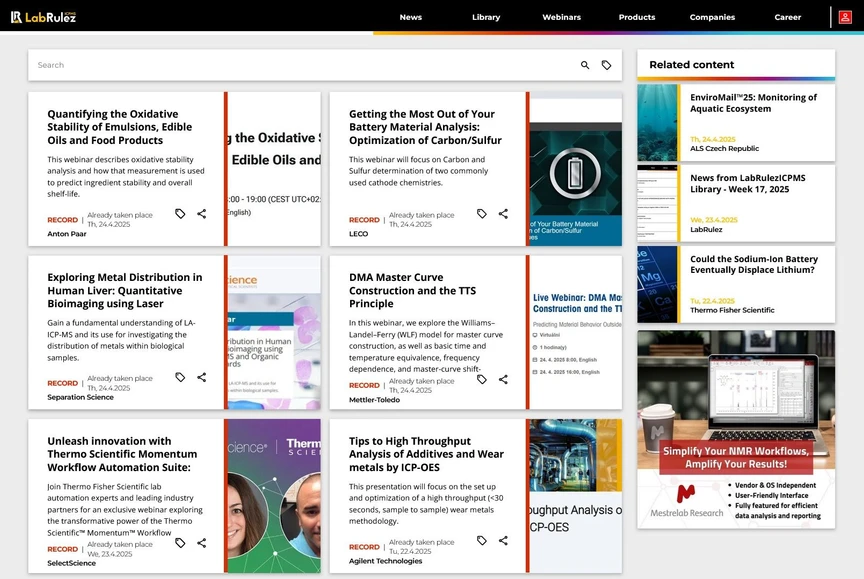This screenshot has width=864, height=579.
Task: Click the Related content heading
Action: (692, 64)
